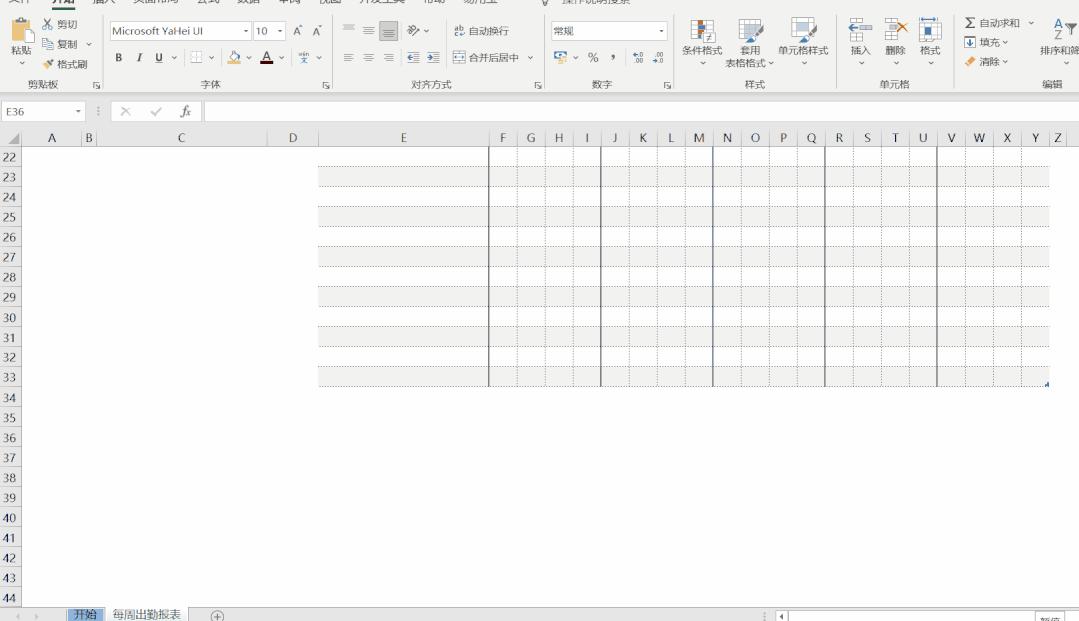
Task: Select all cells with corner triangle
Action: click(x=12, y=138)
